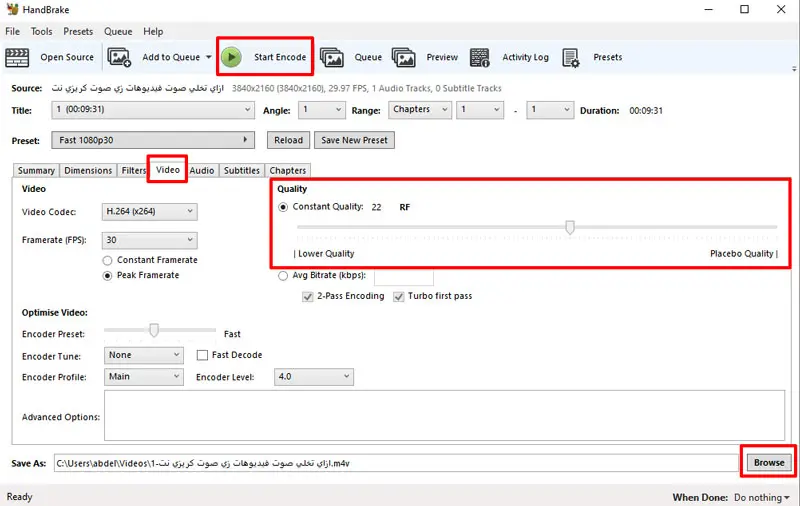Click the Open Source film clapper icon
Screen dimensions: 800x506
(17, 58)
